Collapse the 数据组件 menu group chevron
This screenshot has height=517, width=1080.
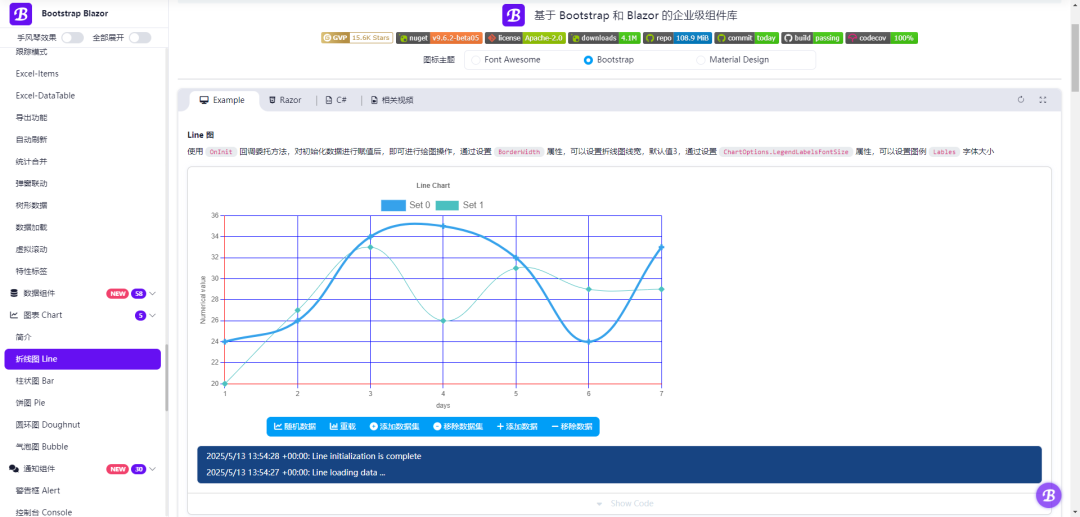click(153, 294)
